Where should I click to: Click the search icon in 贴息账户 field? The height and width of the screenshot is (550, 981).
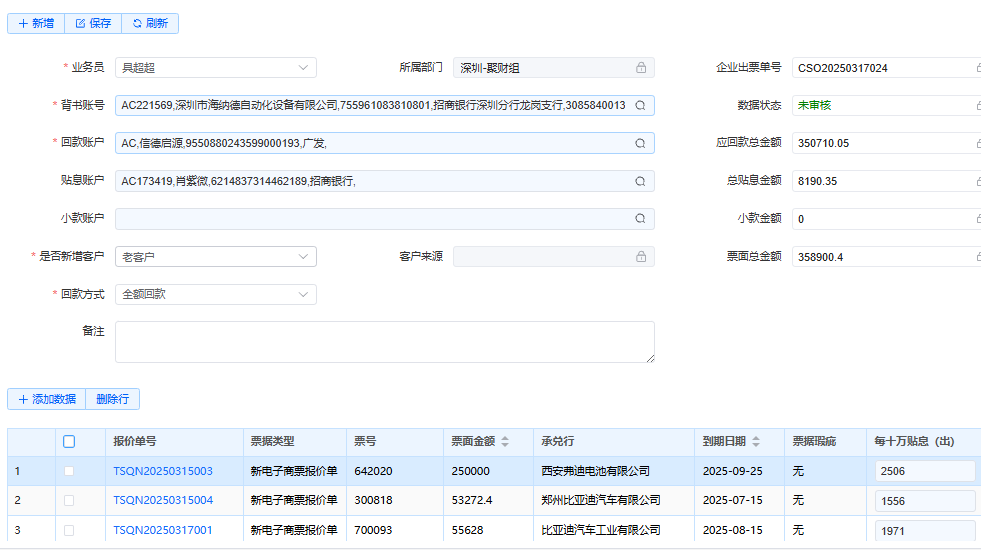click(640, 181)
